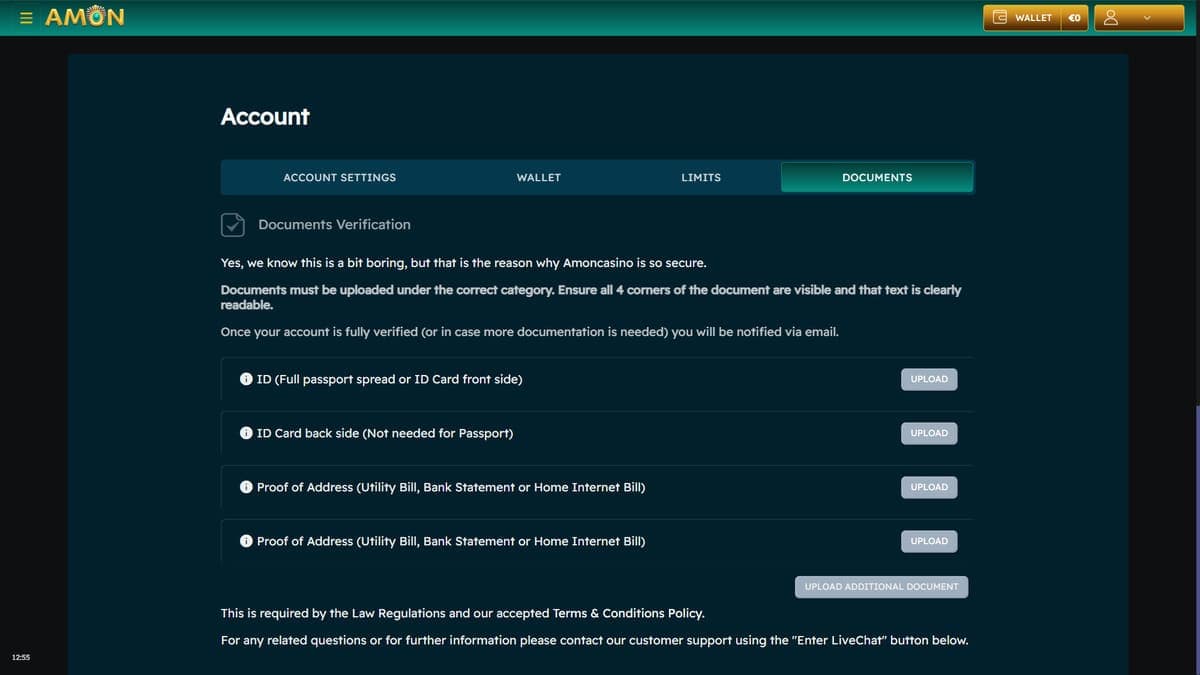Switch to the Account Settings tab
1200x675 pixels.
coord(340,177)
